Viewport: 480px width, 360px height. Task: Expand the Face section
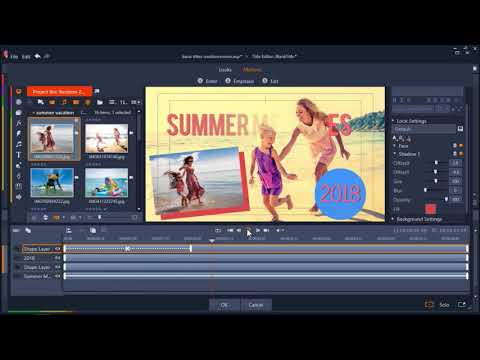point(394,146)
